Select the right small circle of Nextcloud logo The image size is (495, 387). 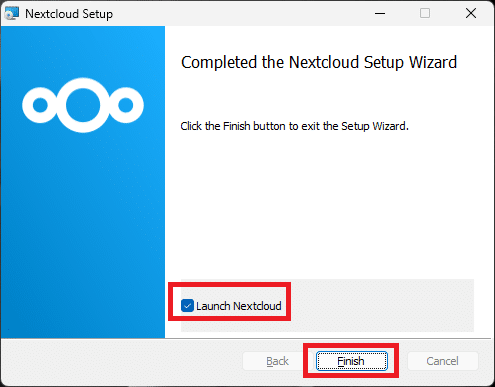126,105
